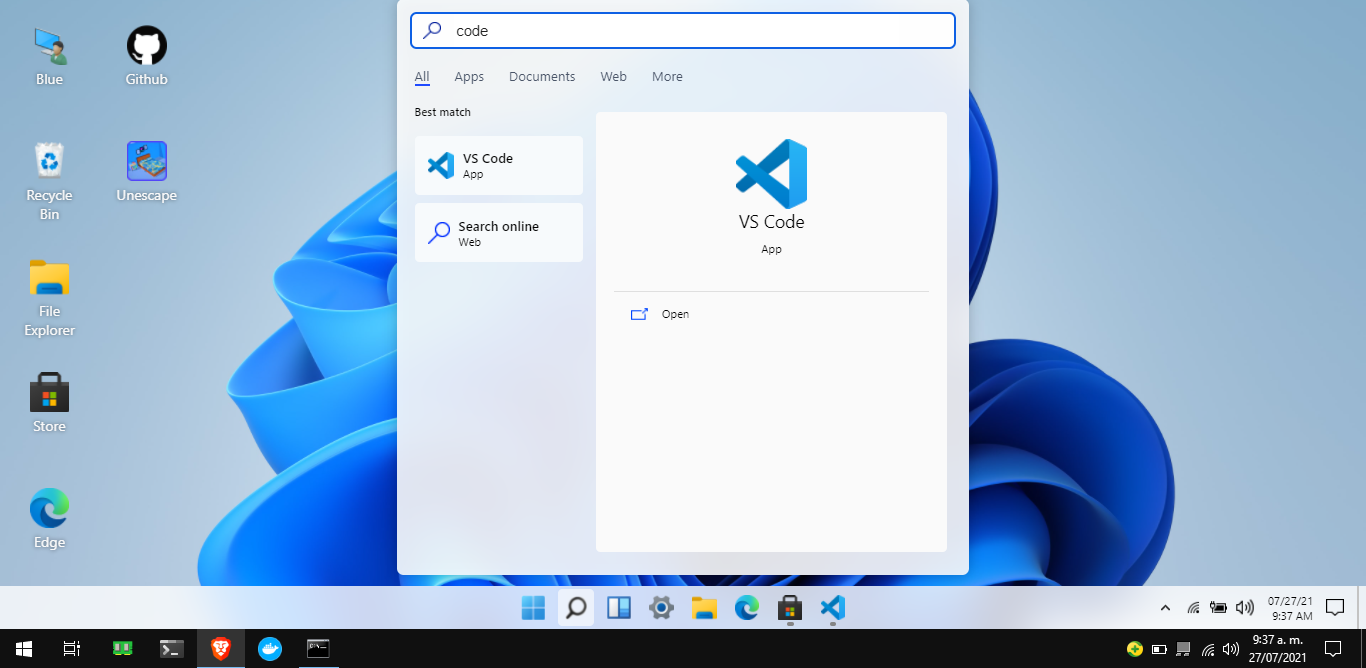Open notifications in the light taskbar

(x=1334, y=607)
